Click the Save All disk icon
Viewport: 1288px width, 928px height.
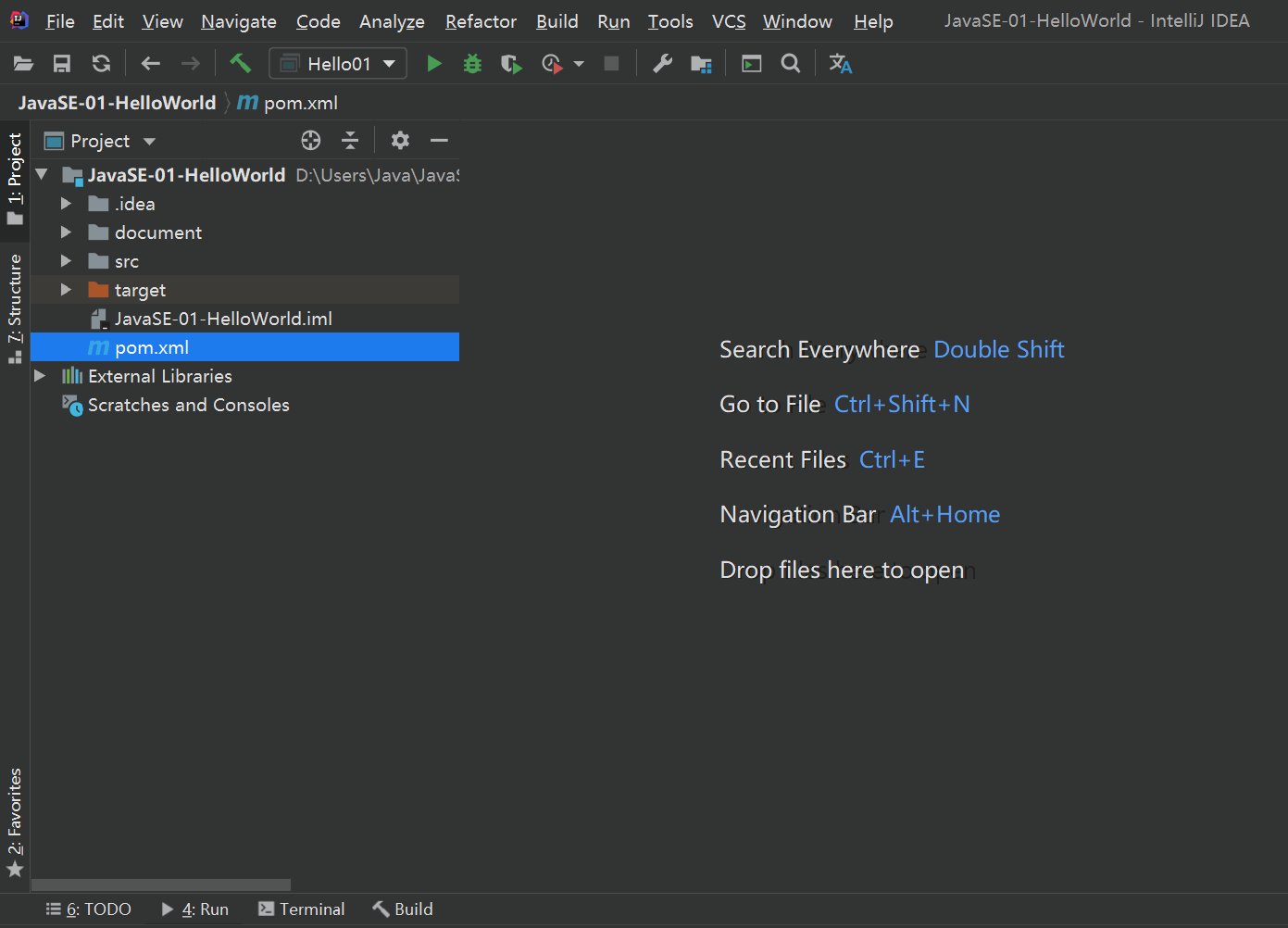point(62,64)
